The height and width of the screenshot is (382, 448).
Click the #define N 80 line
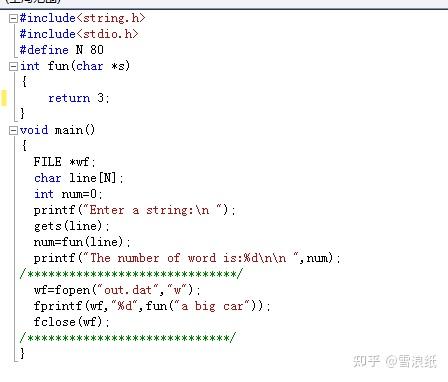point(62,50)
